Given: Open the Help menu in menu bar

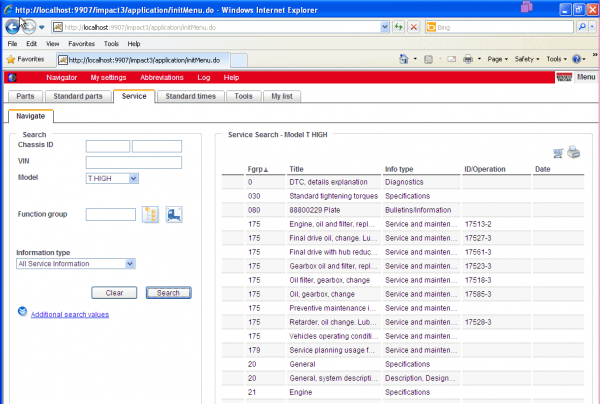Looking at the screenshot, I should click(x=134, y=44).
